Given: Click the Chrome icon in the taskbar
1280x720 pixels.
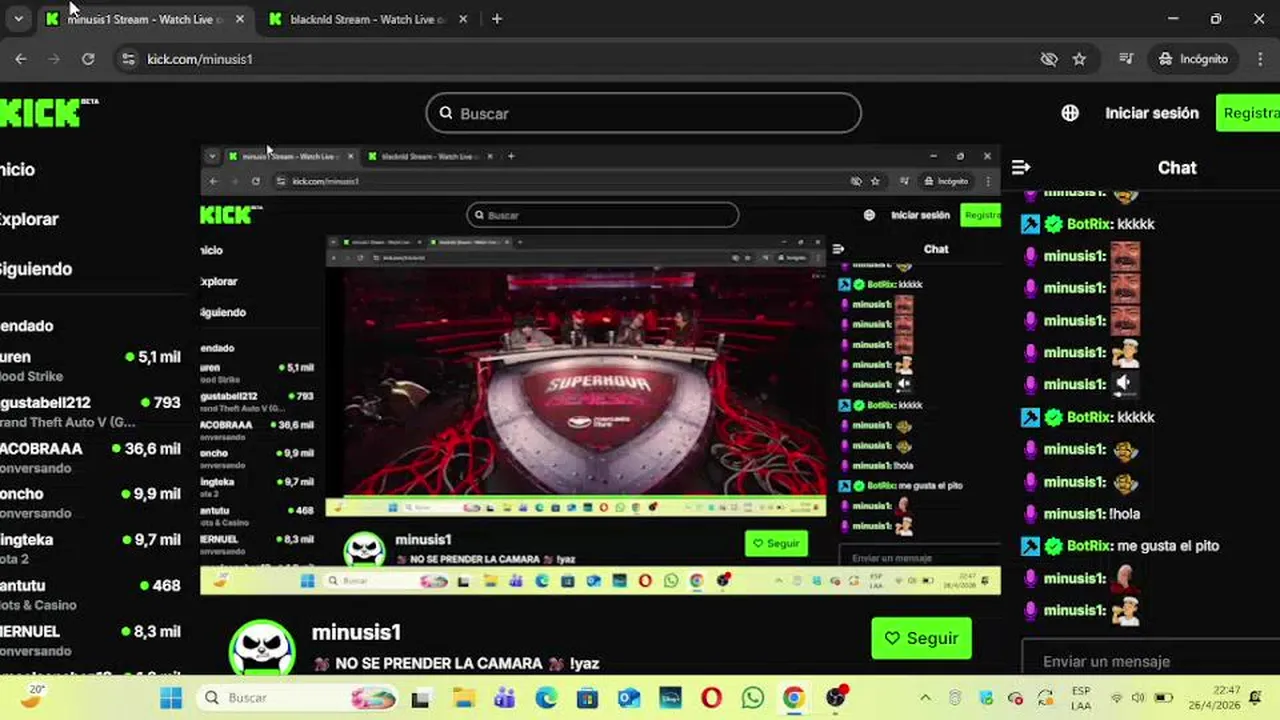Looking at the screenshot, I should coord(794,698).
